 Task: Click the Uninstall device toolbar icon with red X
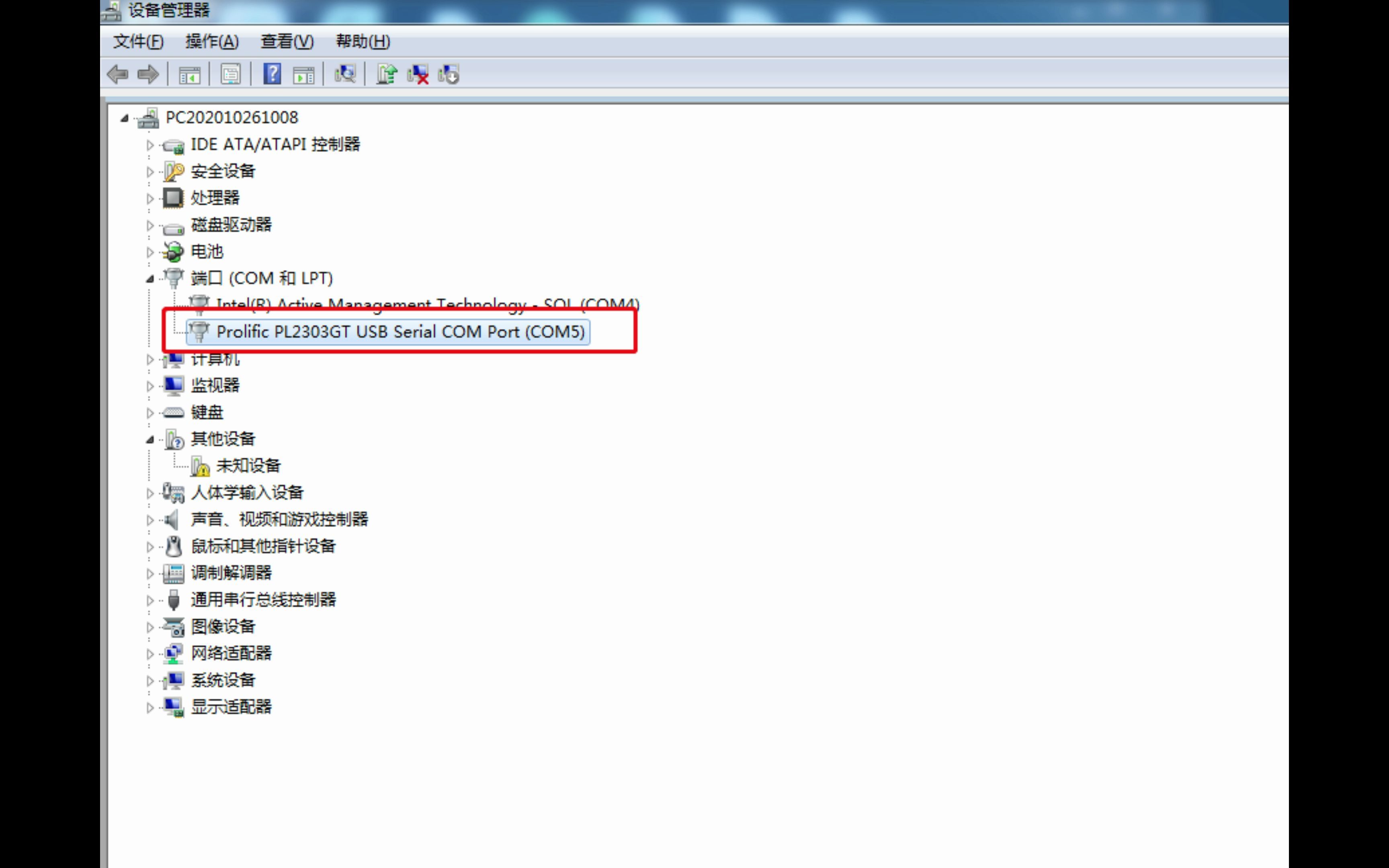(x=418, y=74)
